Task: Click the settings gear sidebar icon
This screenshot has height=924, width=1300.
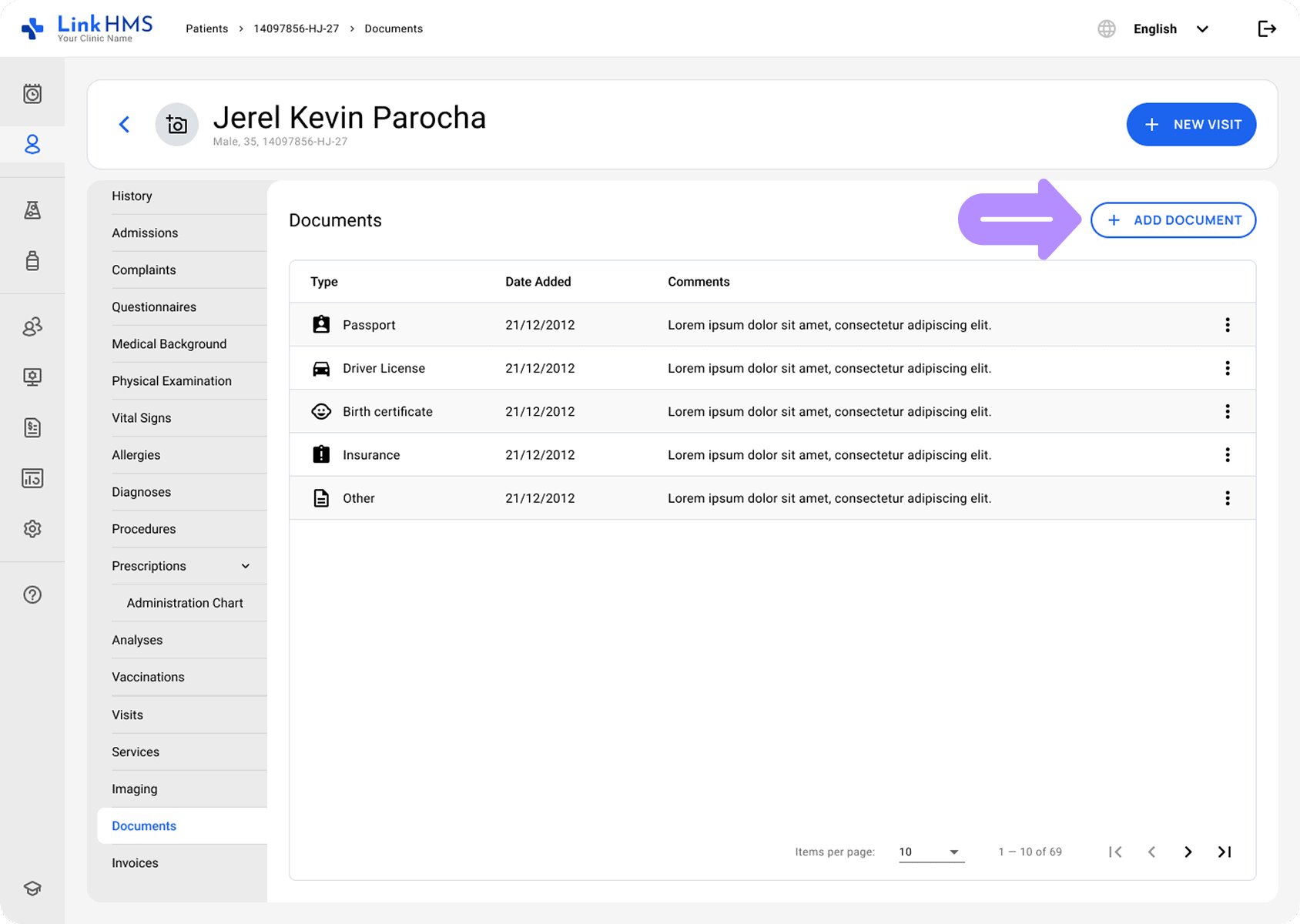Action: [x=32, y=529]
